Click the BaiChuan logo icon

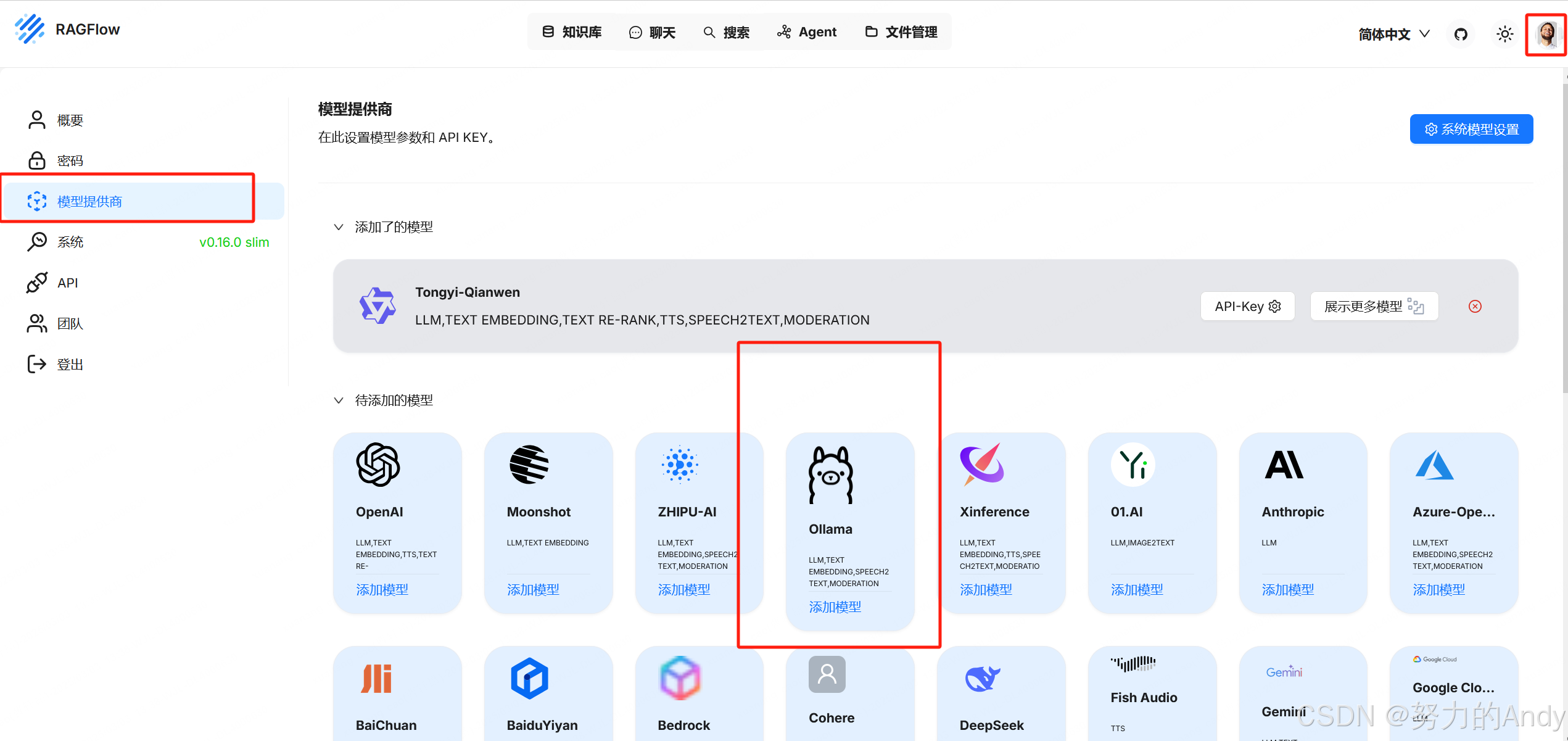376,679
